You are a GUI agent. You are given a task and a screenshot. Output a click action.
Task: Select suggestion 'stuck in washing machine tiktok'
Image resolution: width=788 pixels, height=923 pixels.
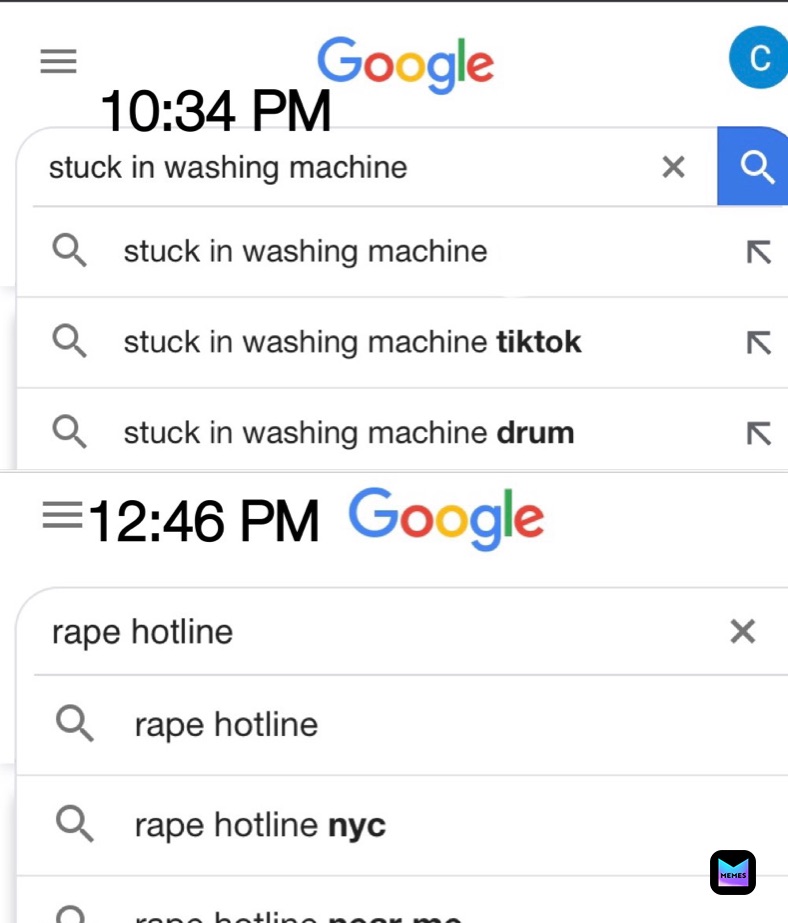click(x=402, y=342)
